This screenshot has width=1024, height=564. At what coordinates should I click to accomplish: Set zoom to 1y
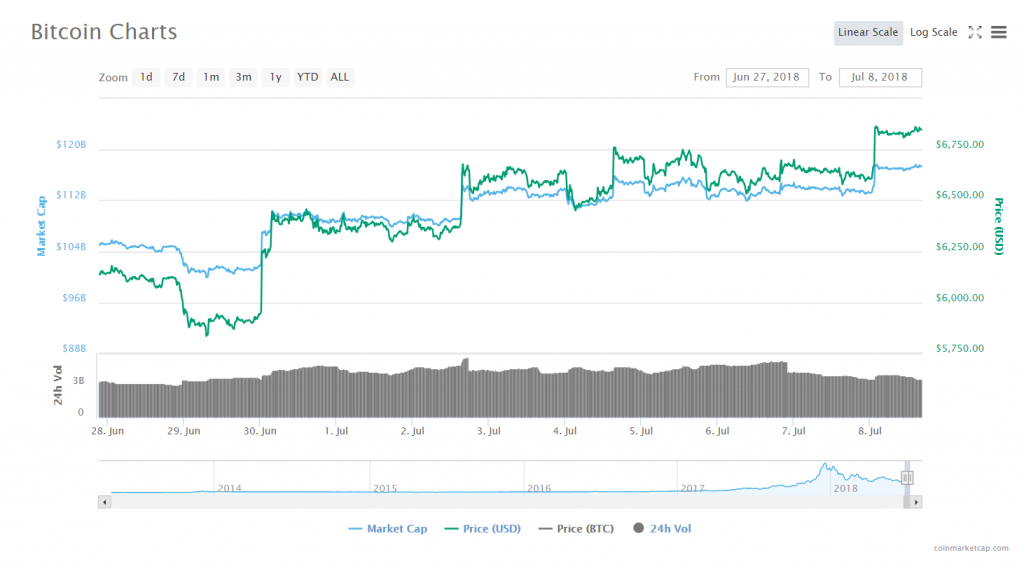pyautogui.click(x=276, y=77)
